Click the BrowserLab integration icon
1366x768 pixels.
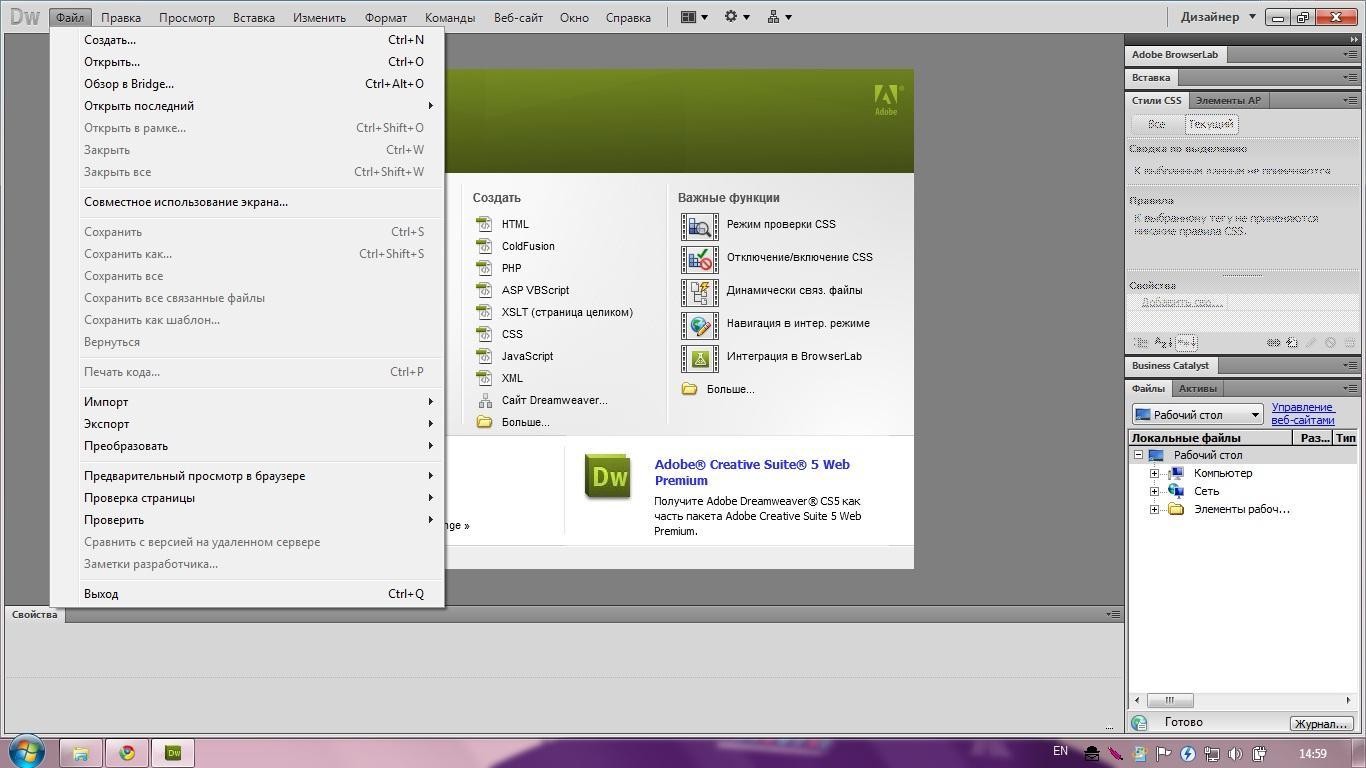click(700, 358)
